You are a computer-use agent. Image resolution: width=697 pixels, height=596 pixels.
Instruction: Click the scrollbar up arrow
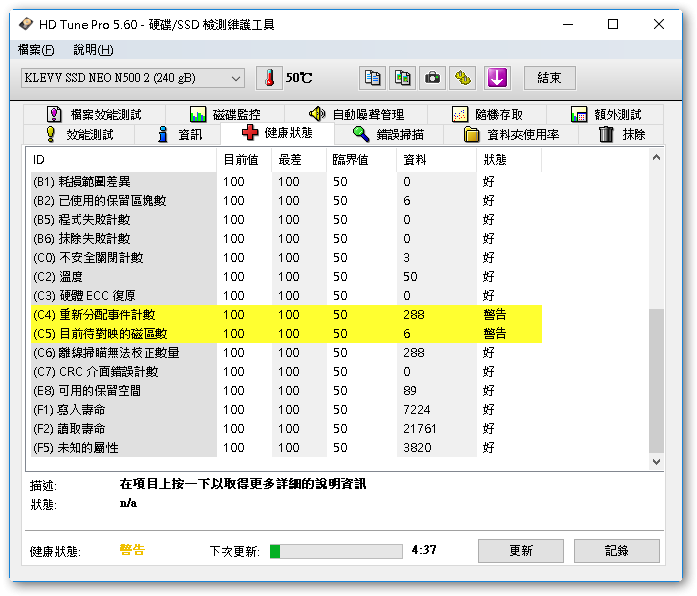656,157
